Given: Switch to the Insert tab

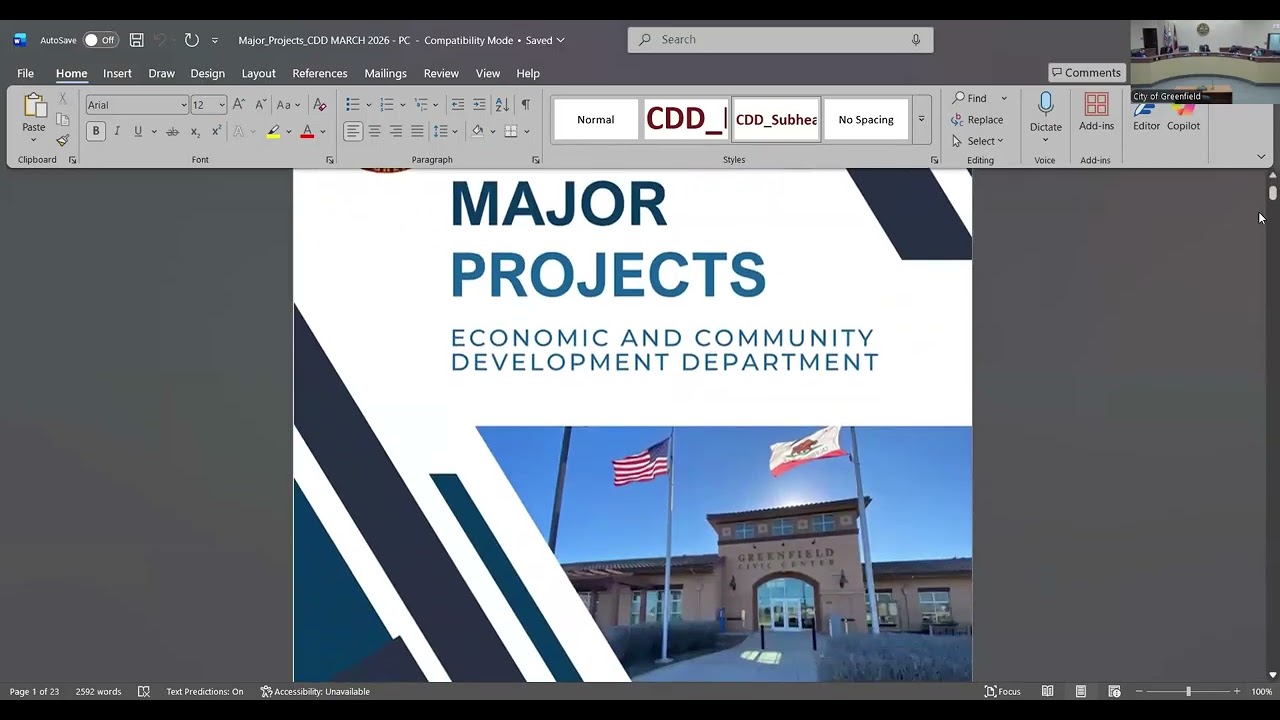Looking at the screenshot, I should 117,73.
